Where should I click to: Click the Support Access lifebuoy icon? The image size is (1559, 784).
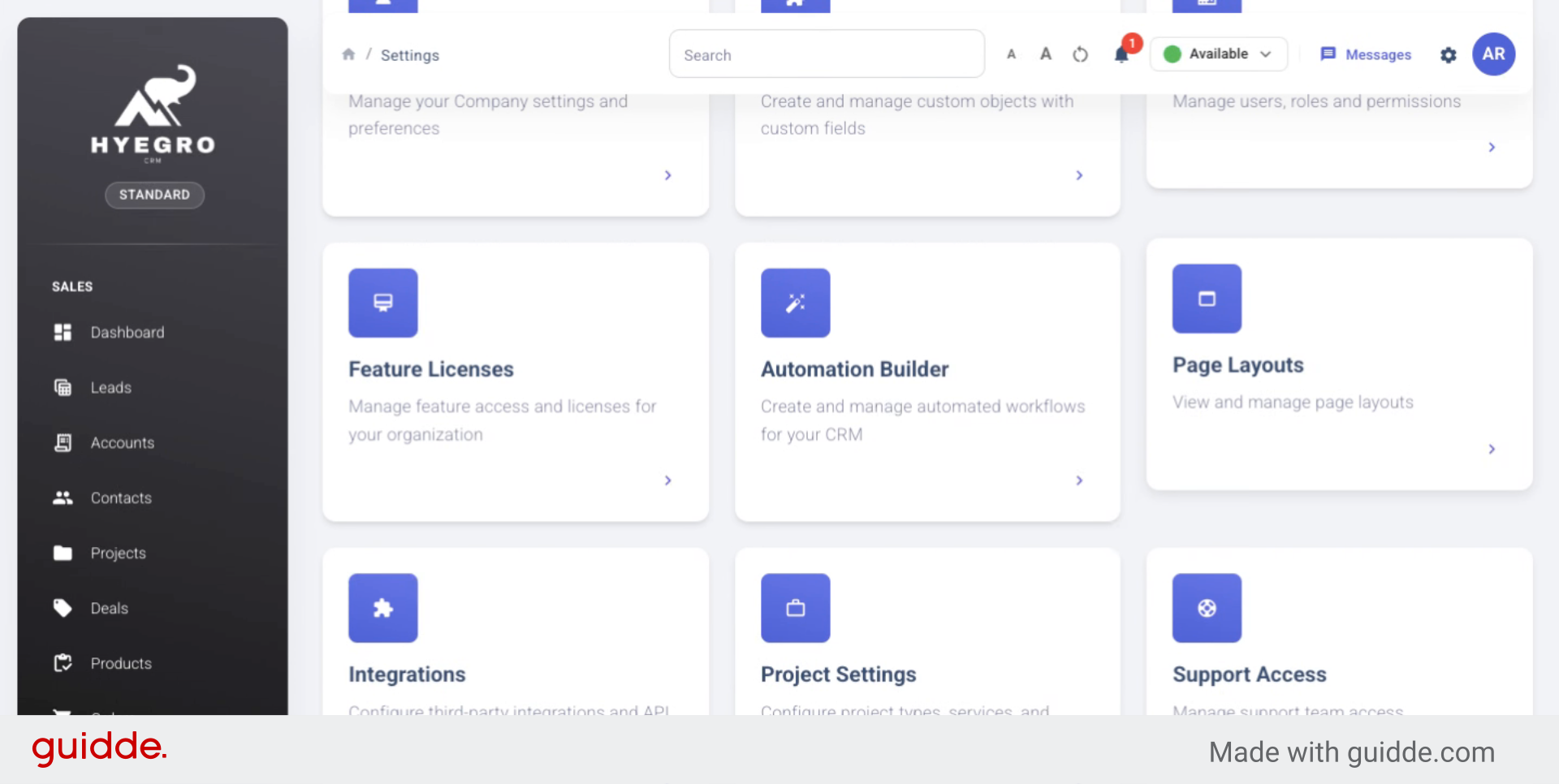[1207, 608]
